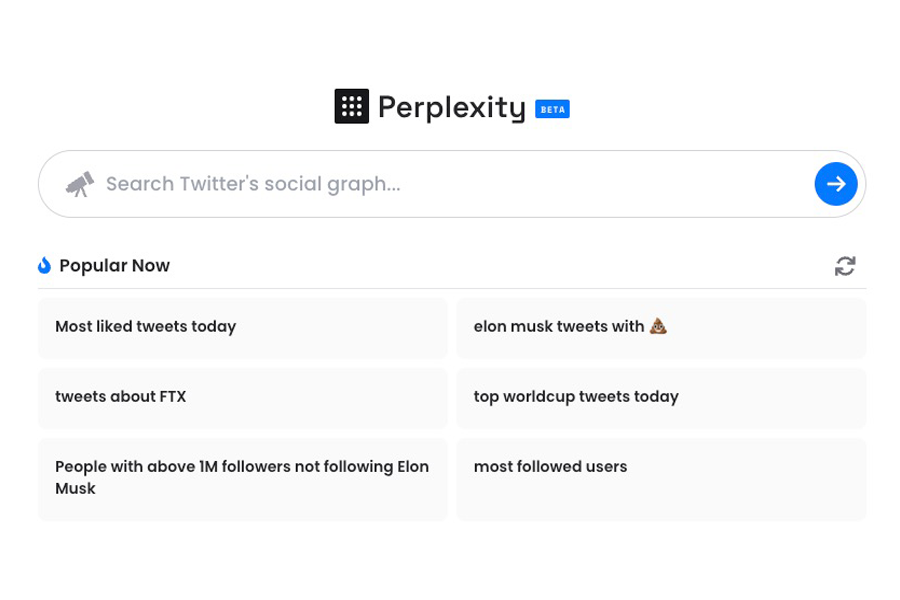Pick the top worldcup tweets today suggestion
Image resolution: width=900 pixels, height=600 pixels.
[x=661, y=398]
